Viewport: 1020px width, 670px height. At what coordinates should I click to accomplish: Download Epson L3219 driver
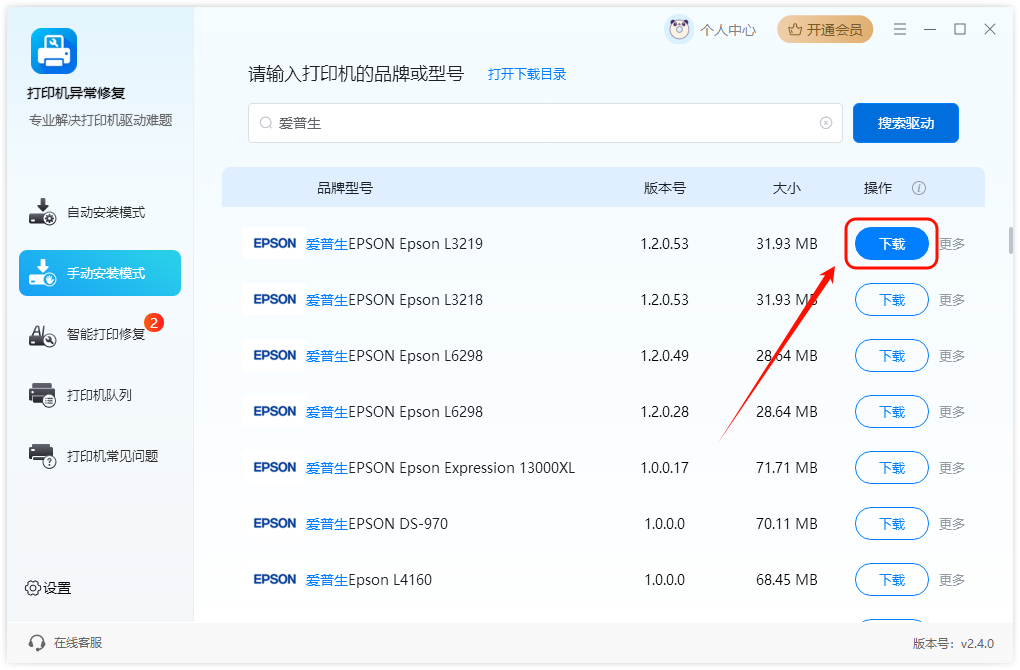coord(891,244)
